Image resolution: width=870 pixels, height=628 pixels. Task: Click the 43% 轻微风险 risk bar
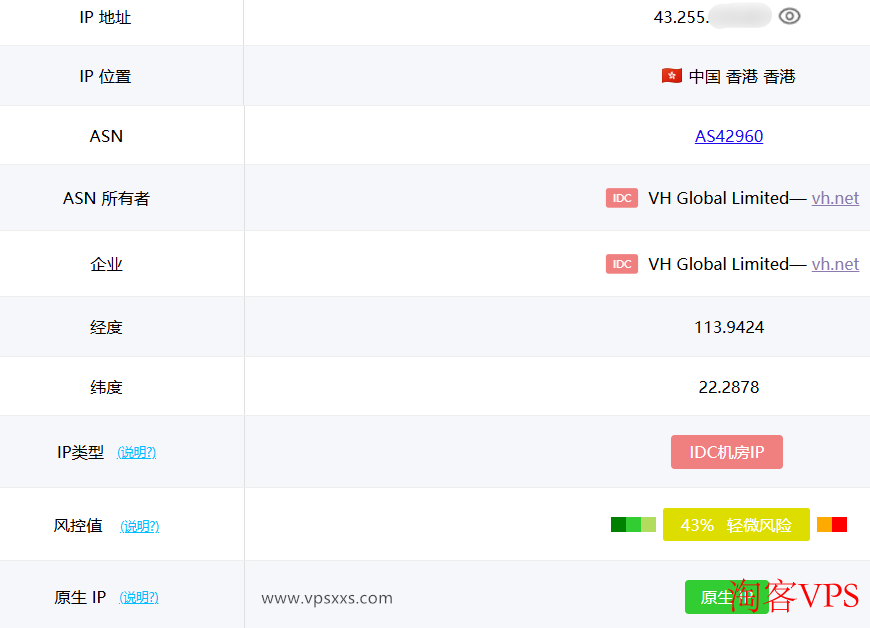736,524
